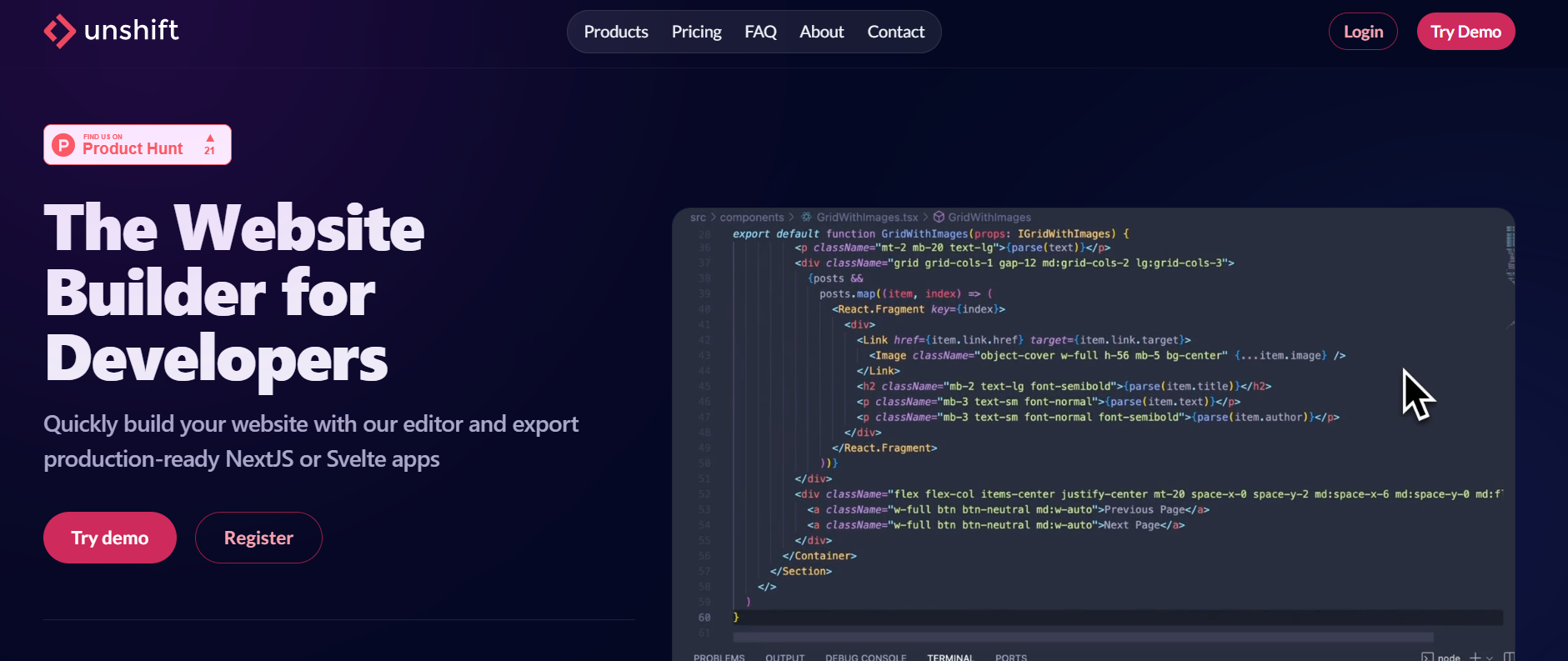Expand the components breadcrumb folder
Image resolution: width=1568 pixels, height=661 pixels.
[752, 218]
